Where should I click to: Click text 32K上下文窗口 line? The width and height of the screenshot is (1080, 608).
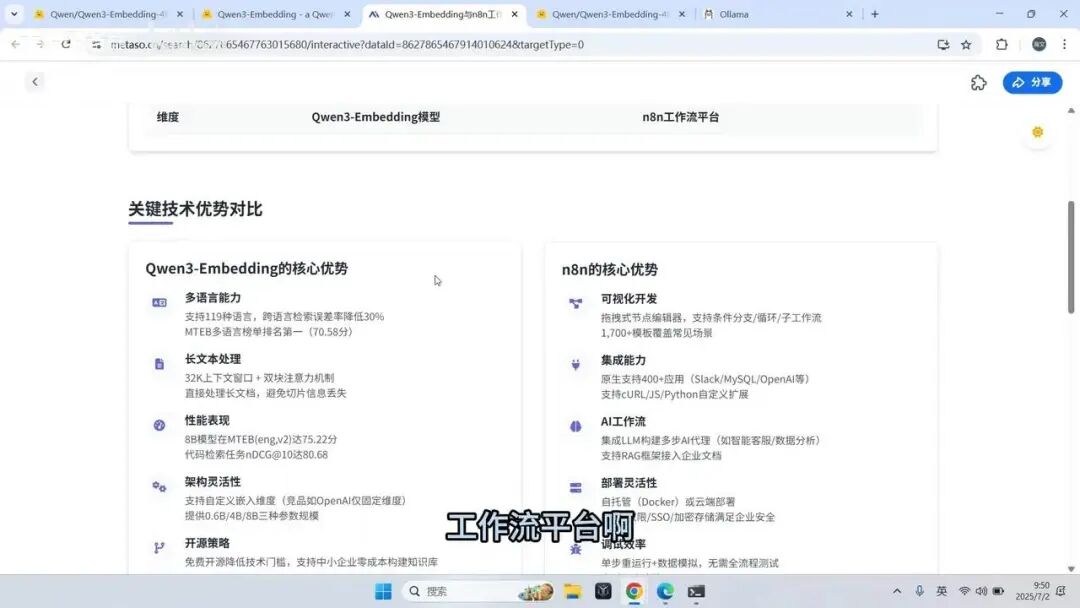pyautogui.click(x=259, y=378)
